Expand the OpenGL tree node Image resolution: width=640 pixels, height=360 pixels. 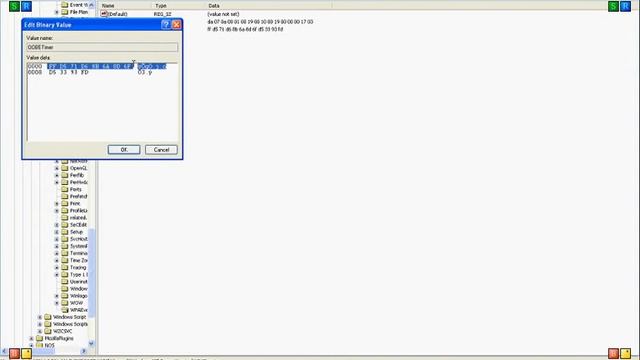[x=57, y=168]
